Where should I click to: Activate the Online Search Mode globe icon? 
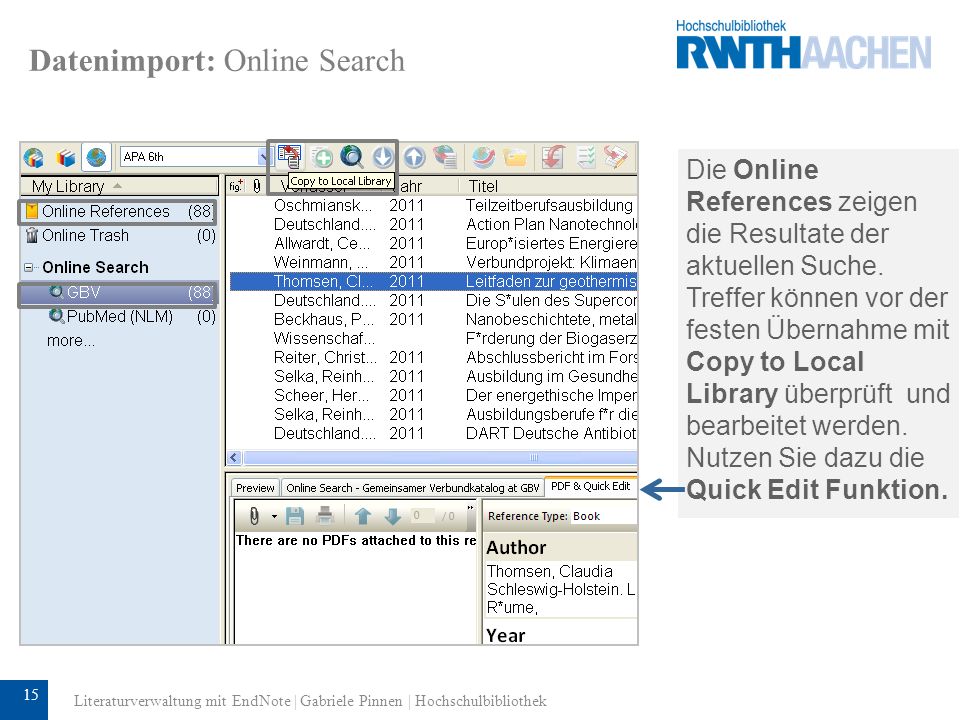(x=96, y=157)
